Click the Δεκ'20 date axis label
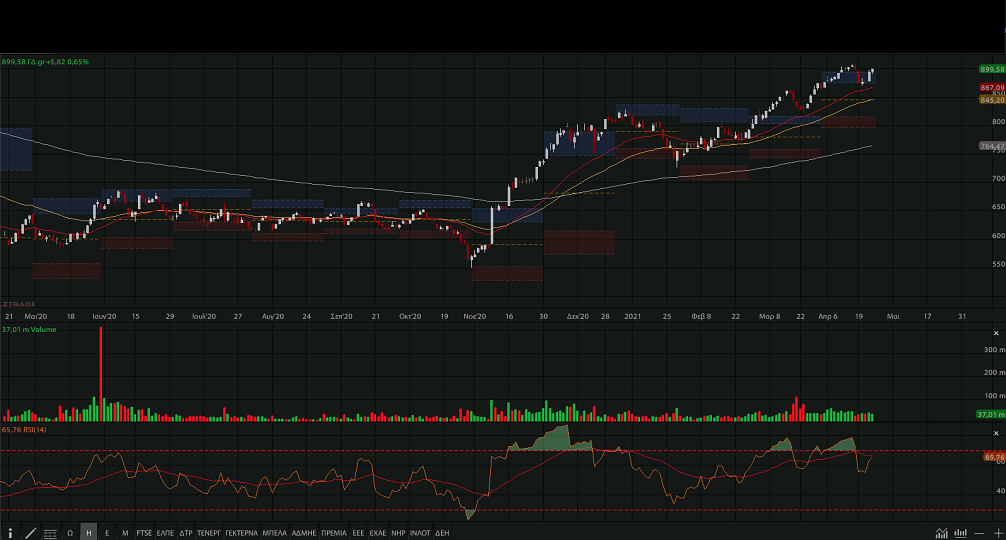 (577, 316)
